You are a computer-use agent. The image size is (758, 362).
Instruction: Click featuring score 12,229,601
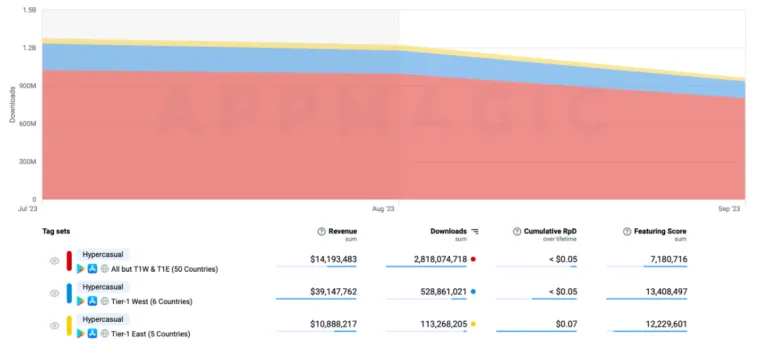tap(666, 324)
